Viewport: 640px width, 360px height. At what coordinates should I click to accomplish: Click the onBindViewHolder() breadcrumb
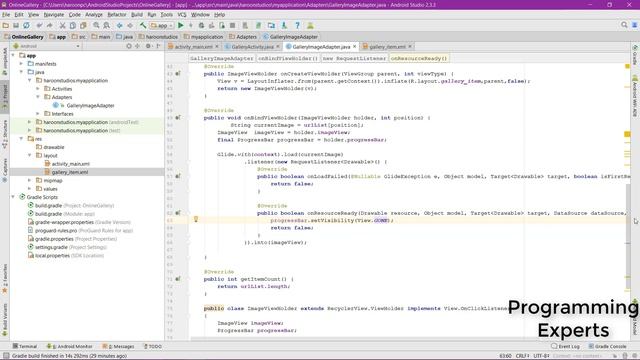[288, 58]
